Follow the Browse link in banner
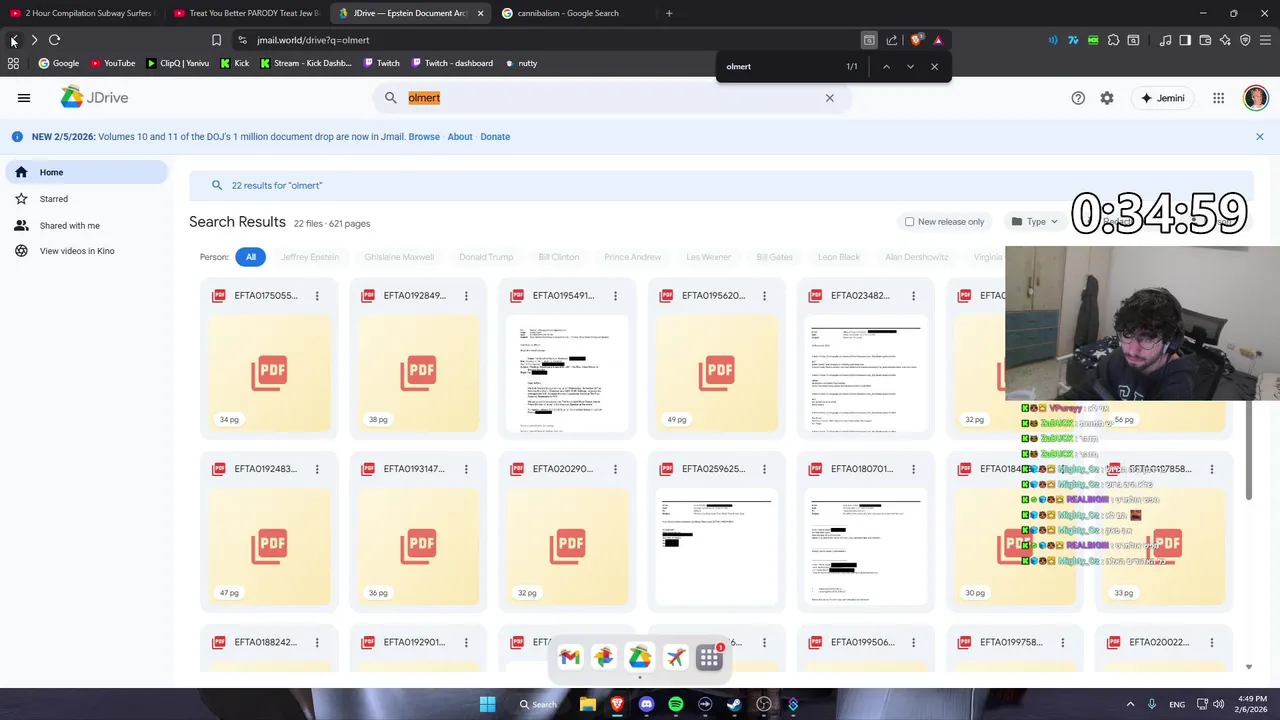This screenshot has height=720, width=1280. 424,137
